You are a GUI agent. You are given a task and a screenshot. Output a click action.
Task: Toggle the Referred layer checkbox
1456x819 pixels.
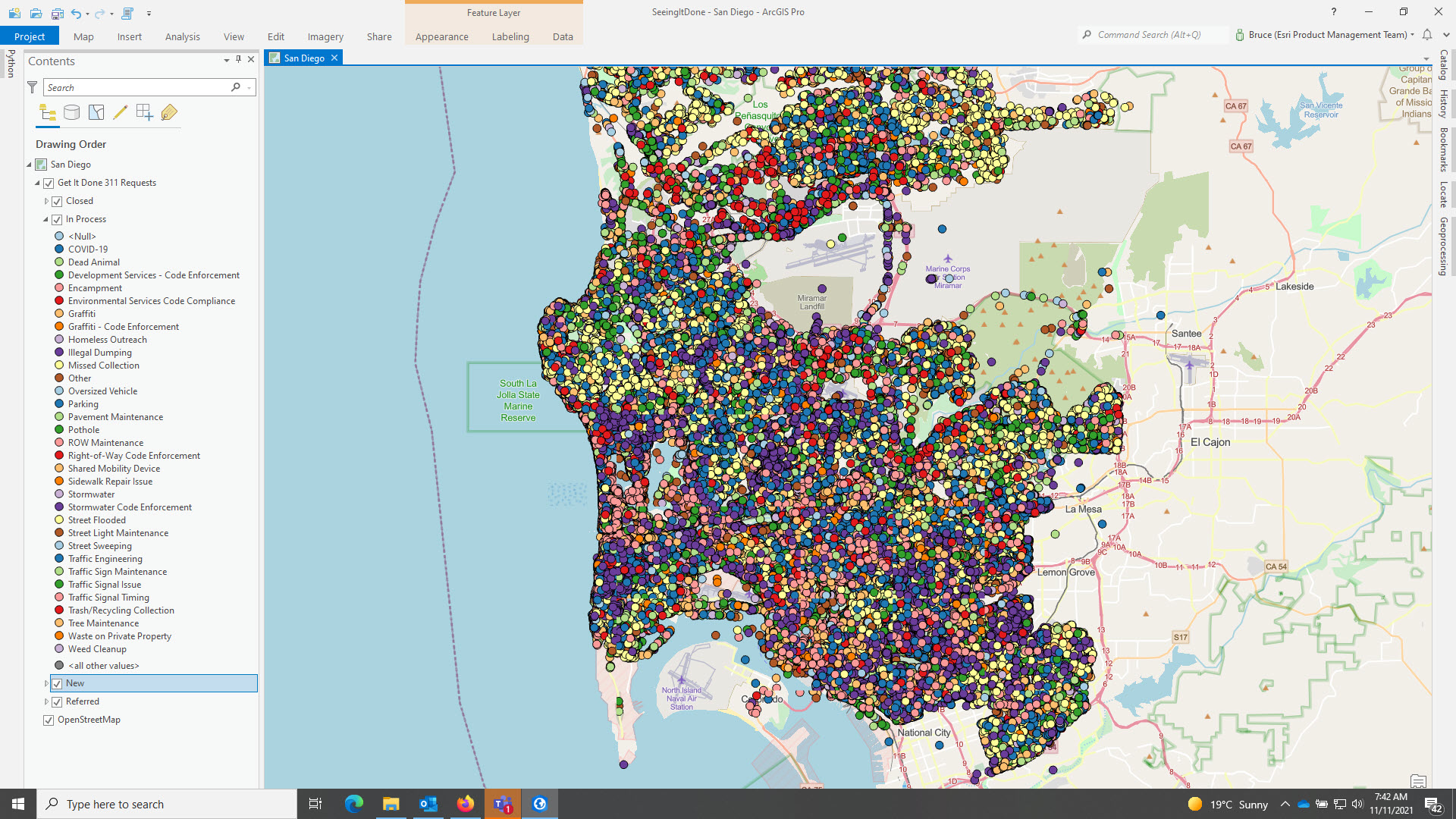tap(57, 702)
